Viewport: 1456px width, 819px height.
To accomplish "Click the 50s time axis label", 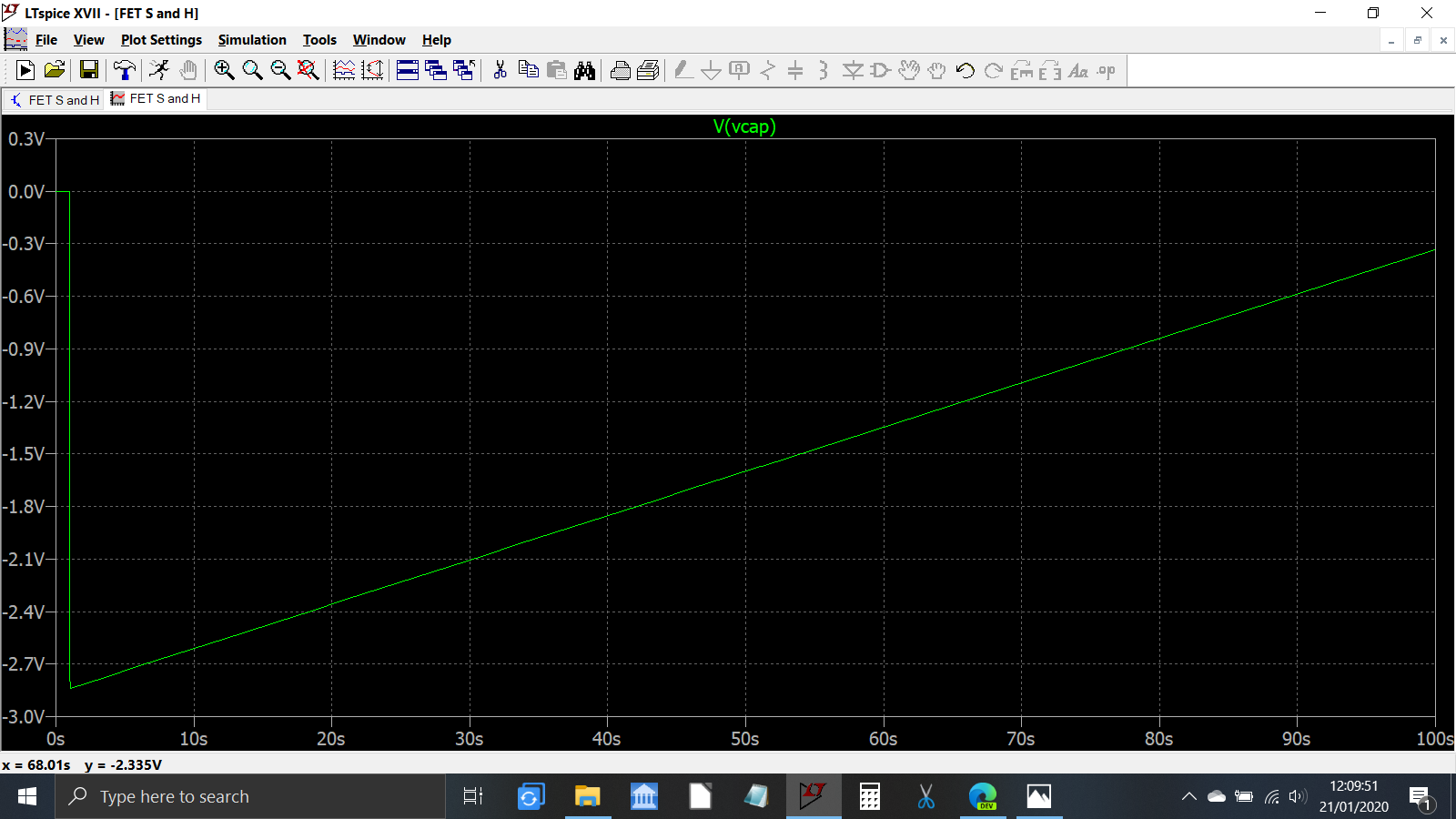I will (x=744, y=739).
